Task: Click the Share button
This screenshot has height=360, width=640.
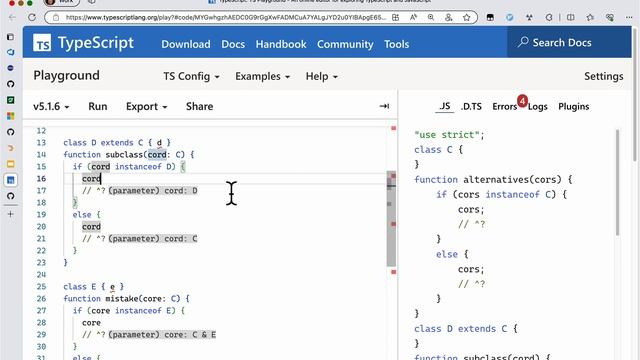Action: point(199,106)
